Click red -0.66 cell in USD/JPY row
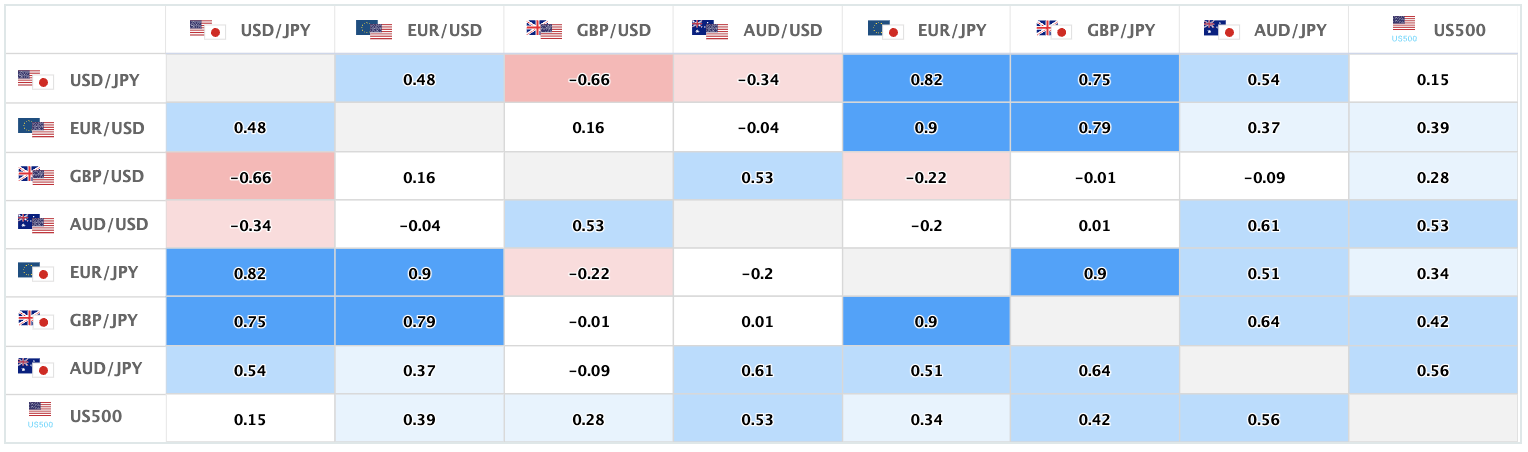This screenshot has height=452, width=1528. [x=588, y=79]
